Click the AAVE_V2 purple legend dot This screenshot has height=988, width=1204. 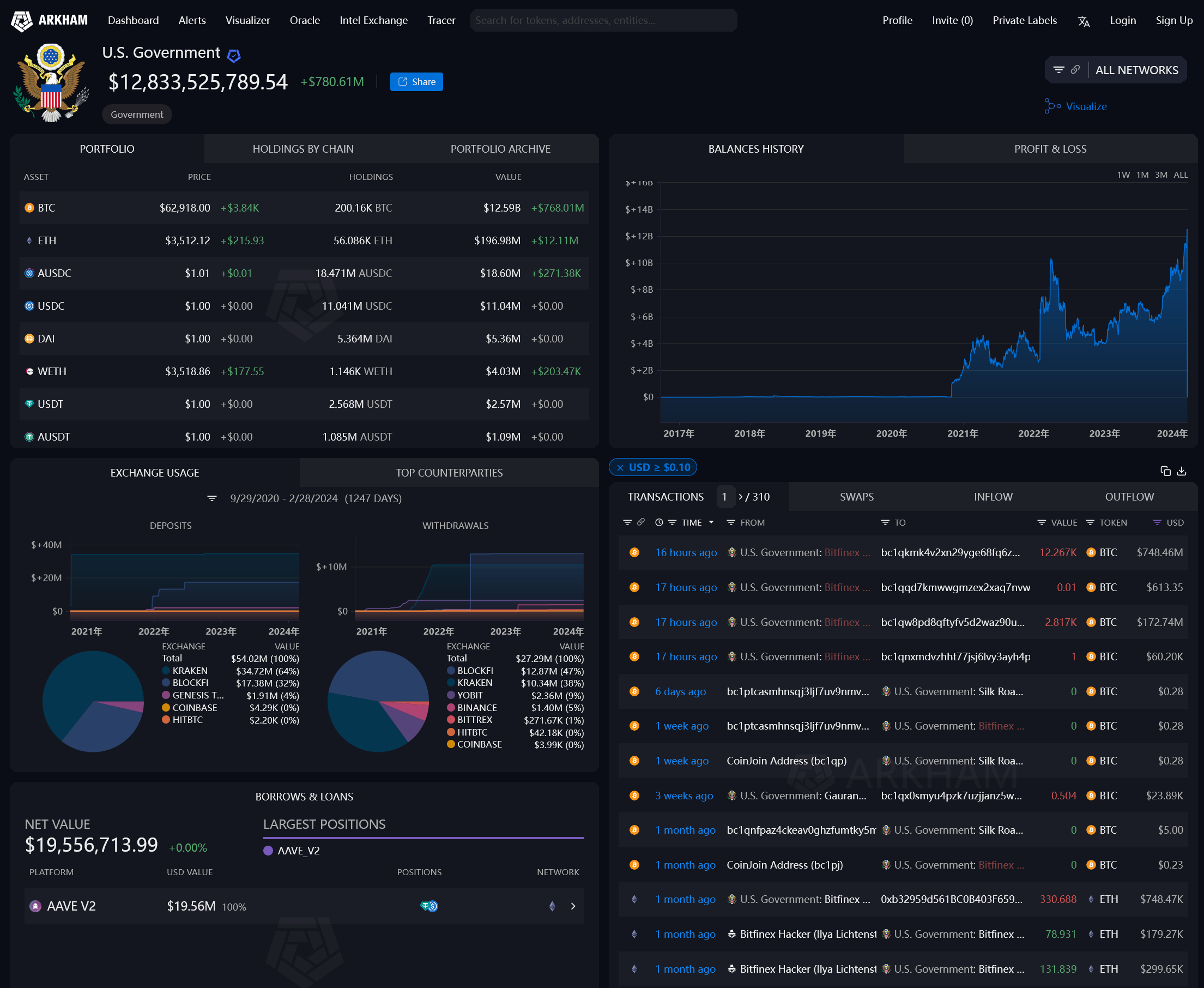coord(268,850)
